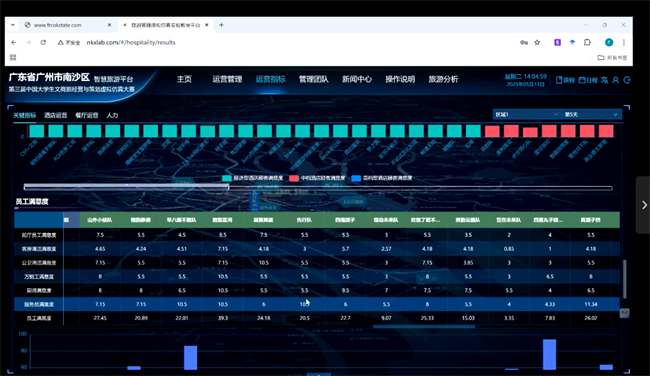Viewport: 650px width, 376px height.
Task: Click the logout icon at header right
Action: (627, 80)
